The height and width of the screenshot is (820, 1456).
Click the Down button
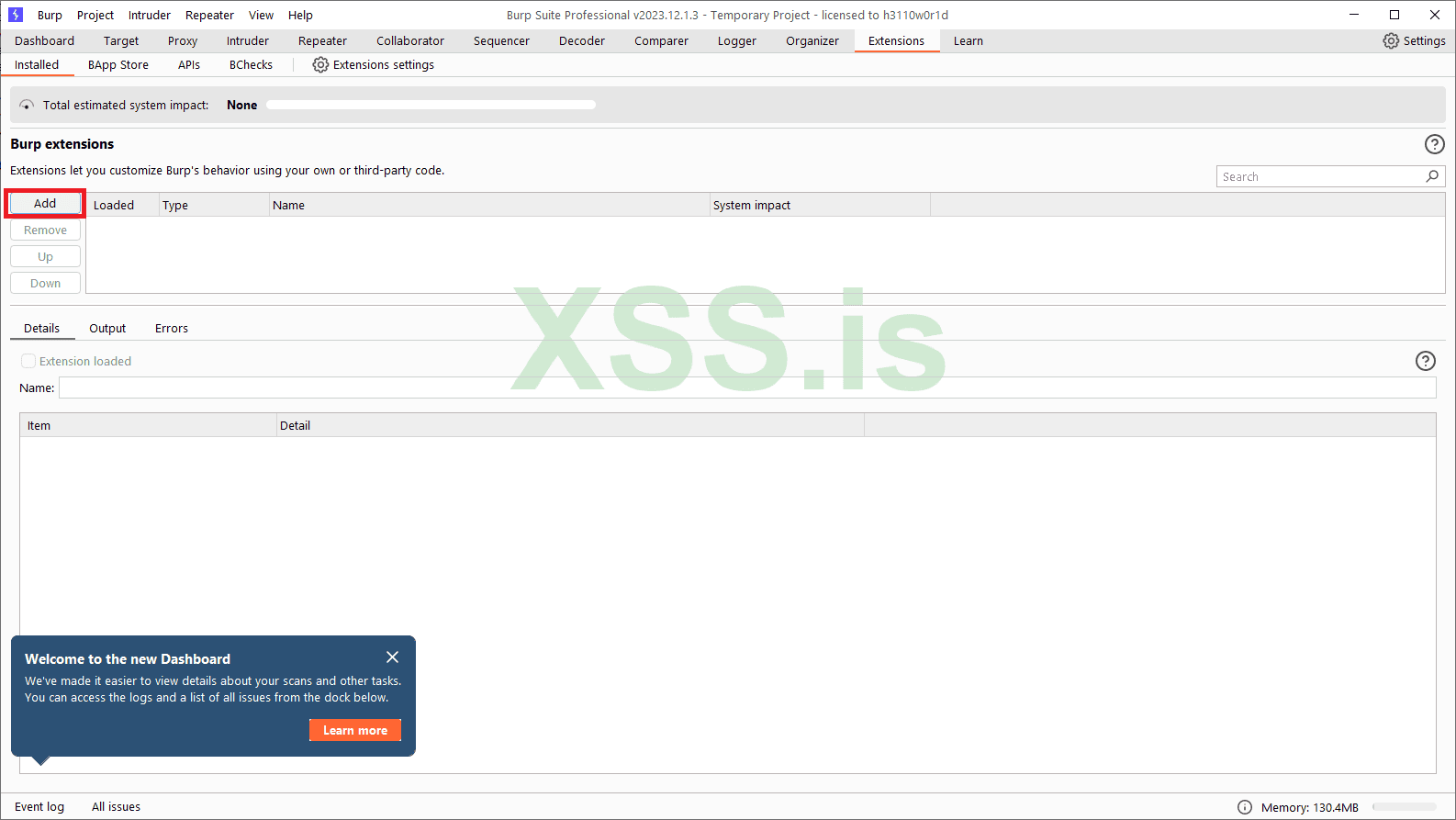click(45, 283)
